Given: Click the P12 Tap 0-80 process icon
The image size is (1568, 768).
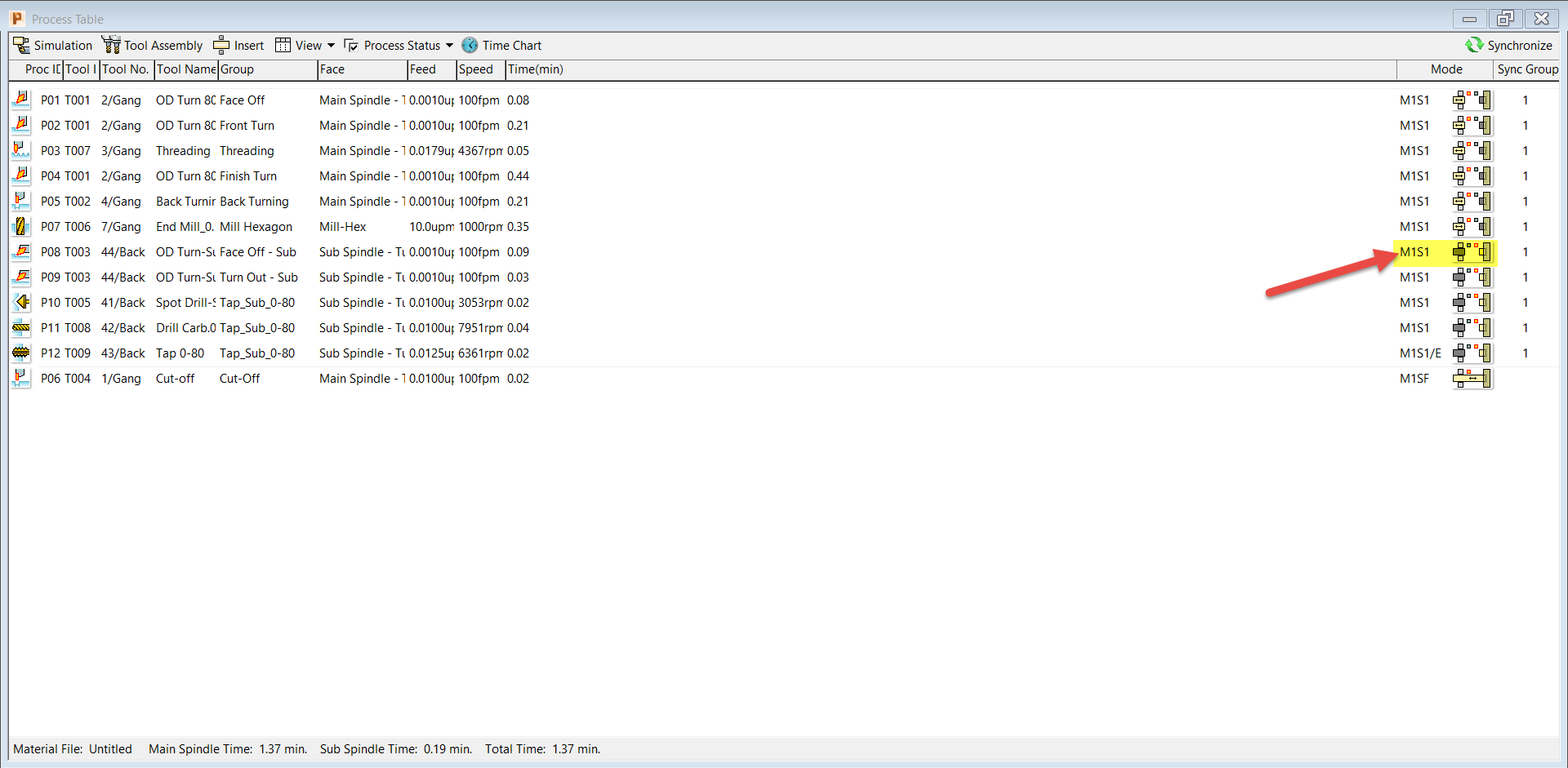Looking at the screenshot, I should point(21,353).
